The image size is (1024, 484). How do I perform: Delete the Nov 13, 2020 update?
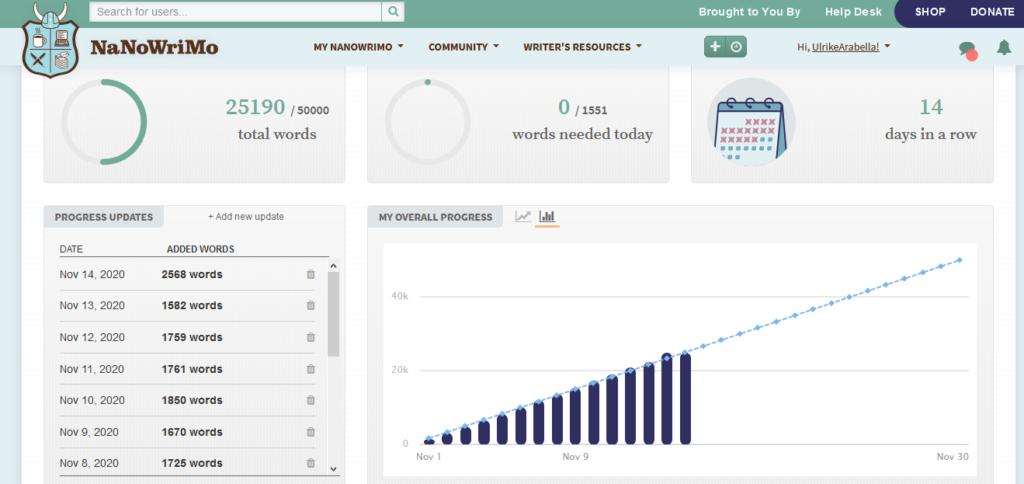click(x=311, y=305)
